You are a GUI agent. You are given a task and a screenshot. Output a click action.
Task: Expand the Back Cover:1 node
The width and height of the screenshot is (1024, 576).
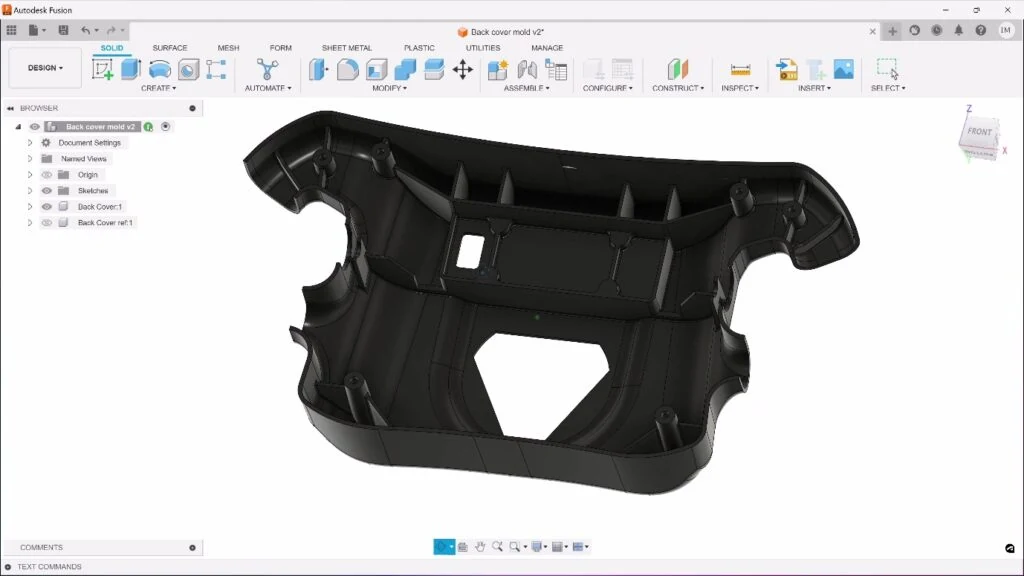[29, 206]
